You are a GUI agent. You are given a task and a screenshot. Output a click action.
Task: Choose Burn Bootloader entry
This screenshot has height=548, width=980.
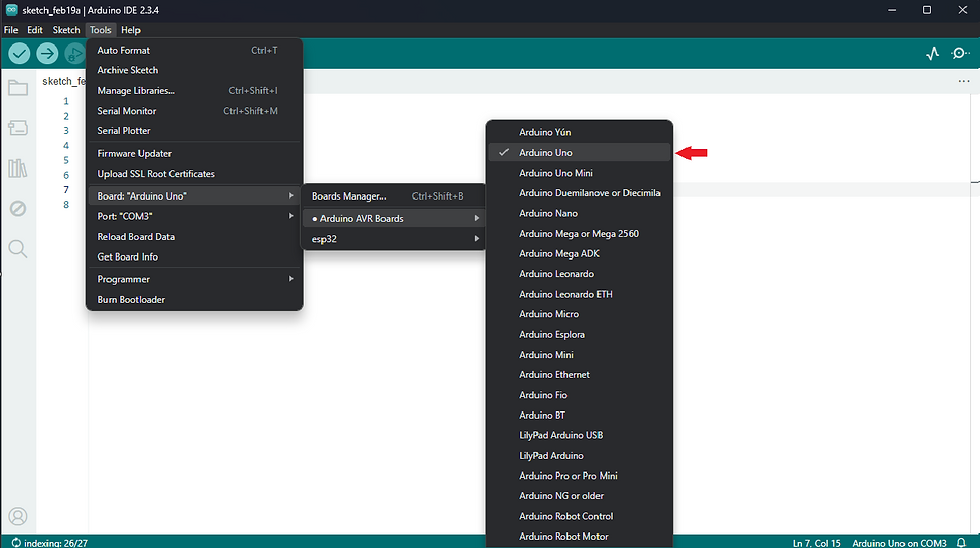click(194, 300)
